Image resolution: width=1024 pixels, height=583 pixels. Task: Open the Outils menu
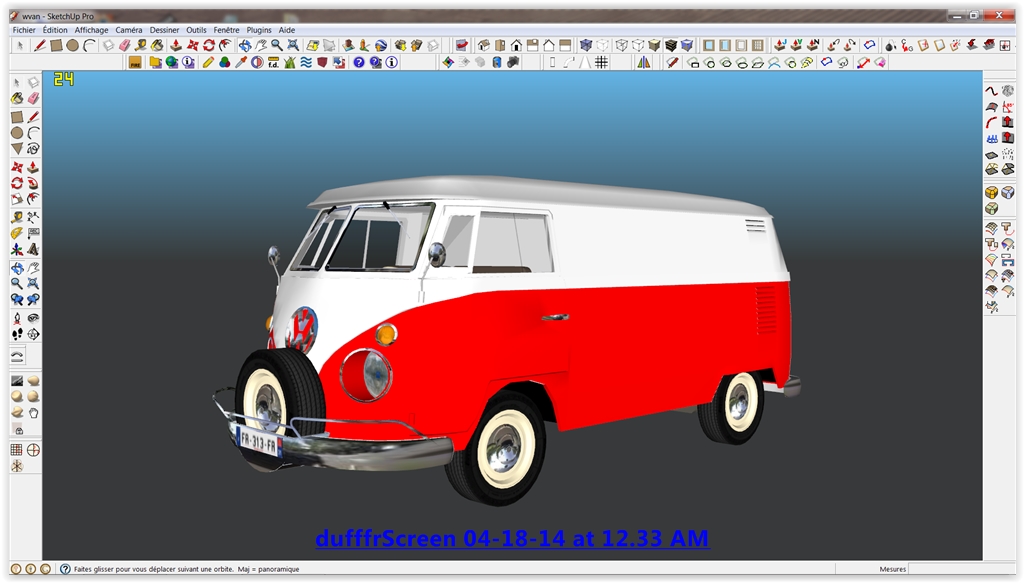coord(196,30)
